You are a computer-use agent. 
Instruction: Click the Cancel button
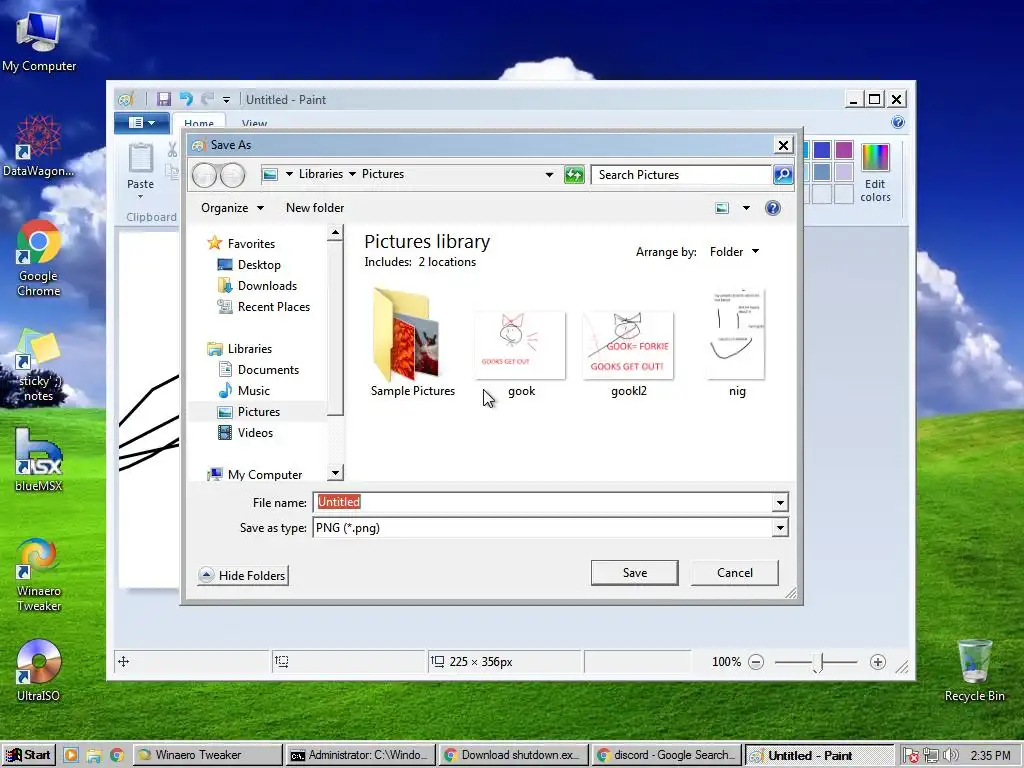pos(735,573)
